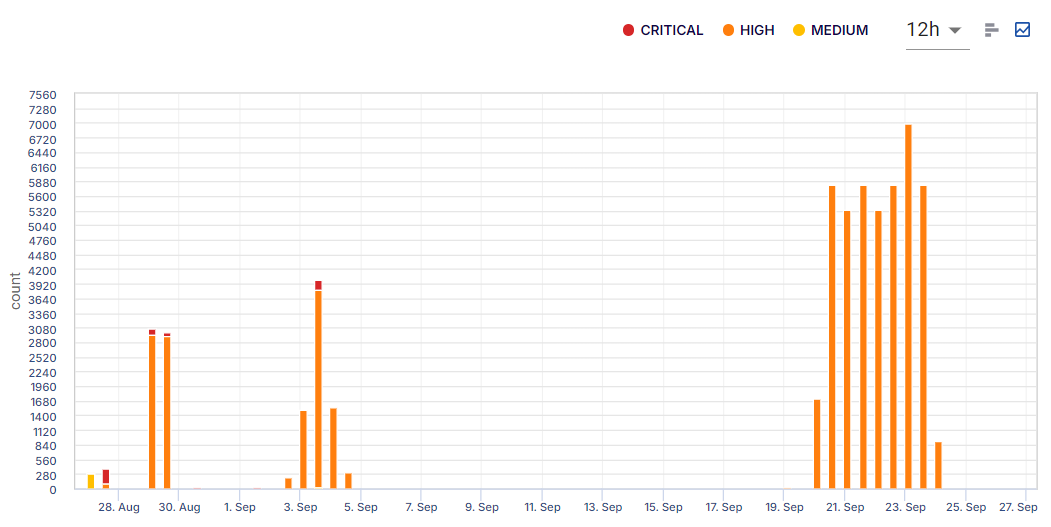
Task: Toggle the MEDIUM legend entry
Action: pos(839,31)
